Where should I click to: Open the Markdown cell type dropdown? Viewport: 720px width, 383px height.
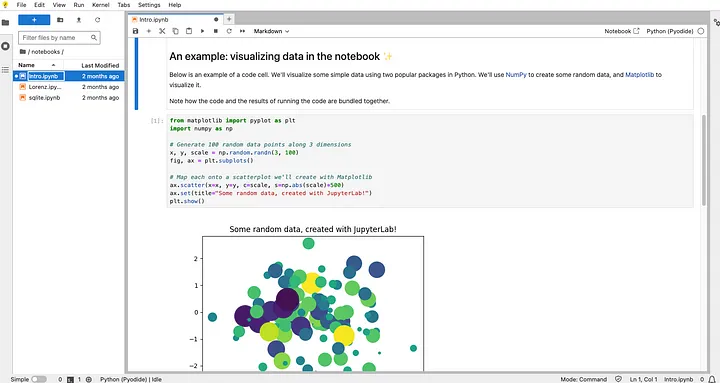click(x=271, y=31)
